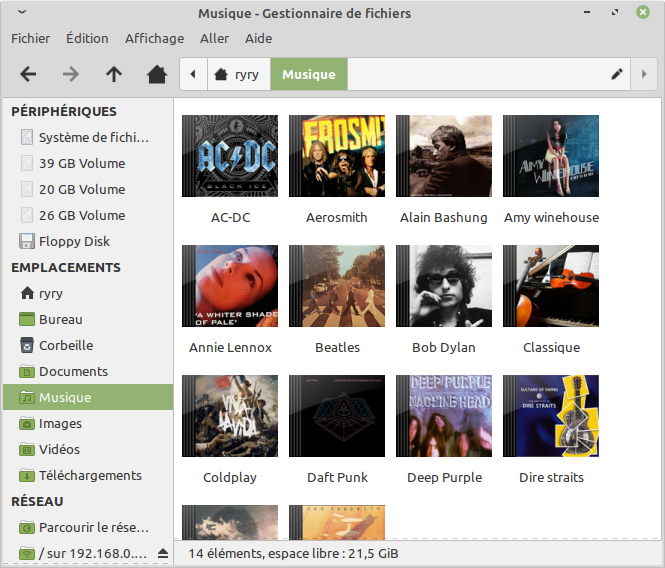
Task: Open Corbeille in the sidebar
Action: coord(66,345)
